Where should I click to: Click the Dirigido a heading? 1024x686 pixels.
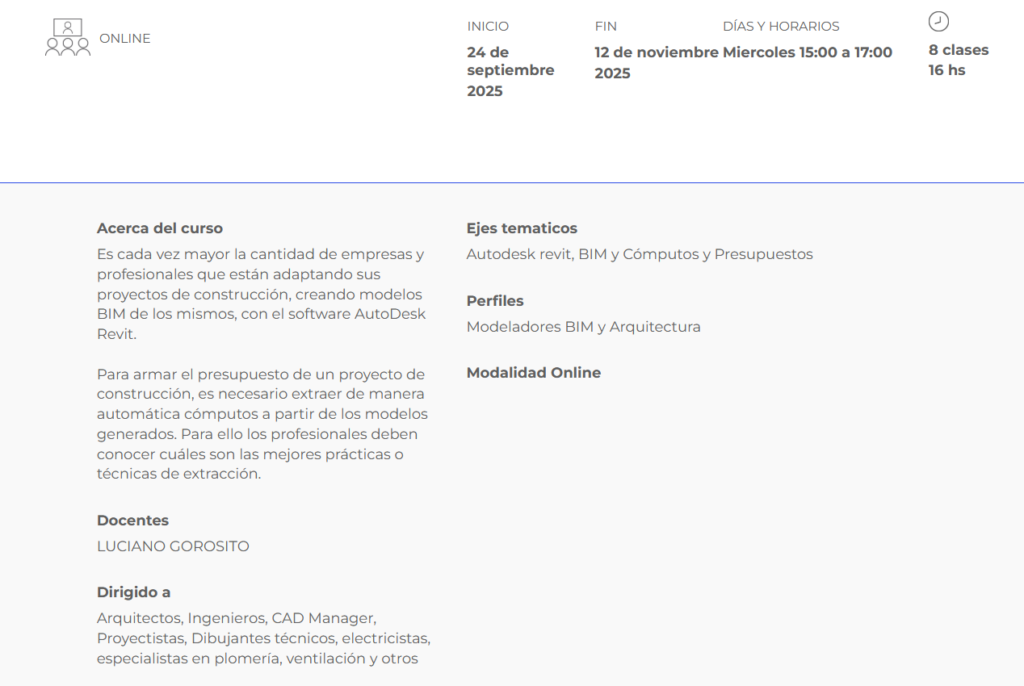pyautogui.click(x=134, y=592)
